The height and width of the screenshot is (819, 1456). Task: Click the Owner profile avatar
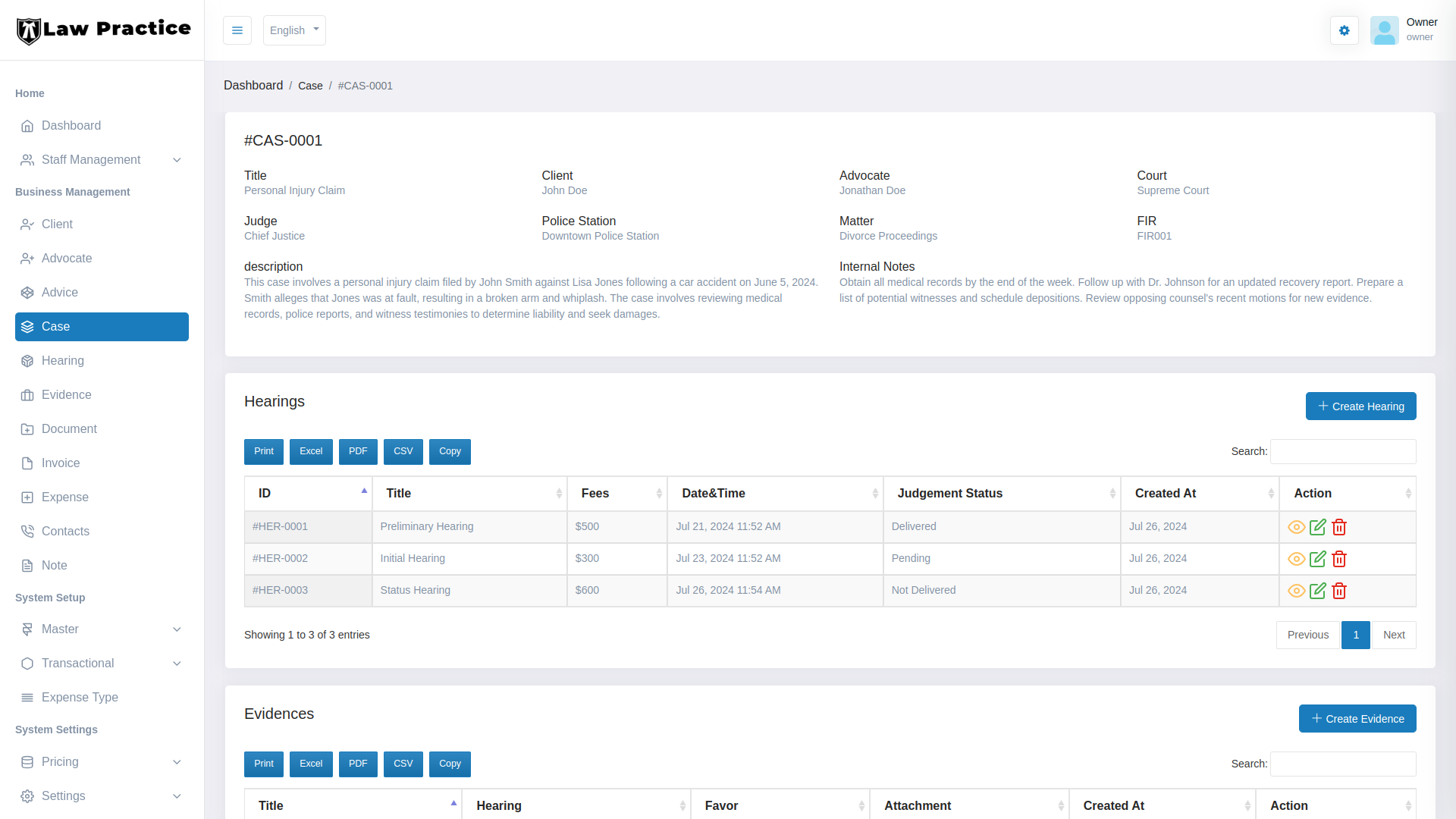coord(1384,30)
